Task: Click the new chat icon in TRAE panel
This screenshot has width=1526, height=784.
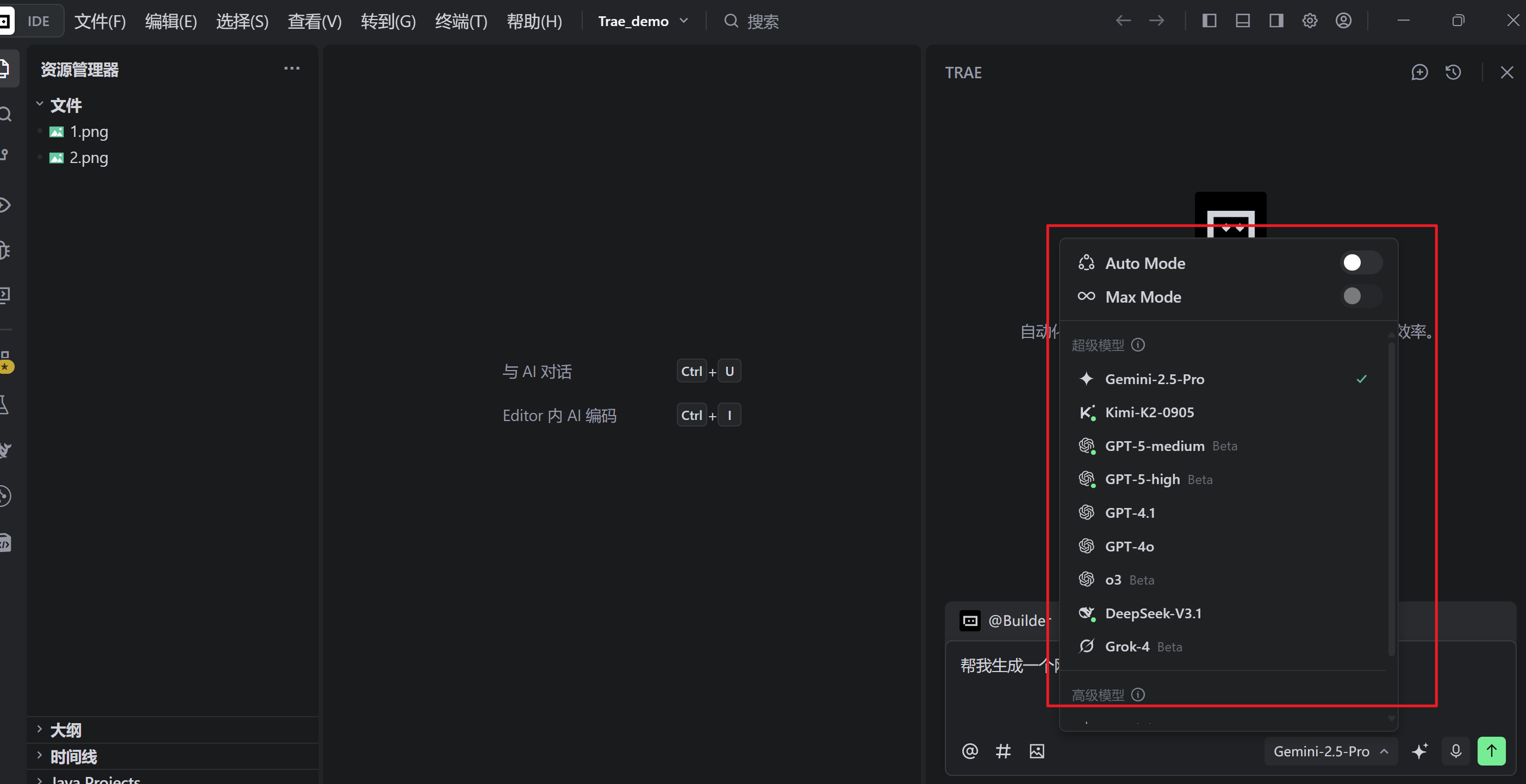Action: click(x=1419, y=72)
